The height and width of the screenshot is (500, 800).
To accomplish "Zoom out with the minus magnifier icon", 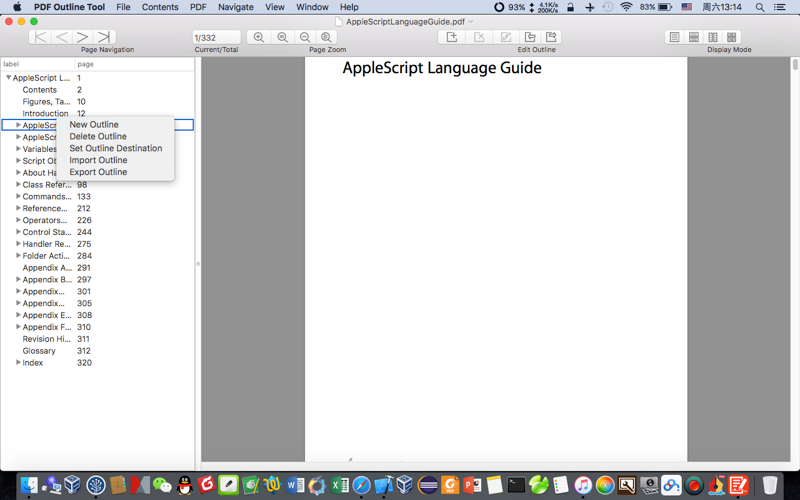I will [305, 37].
